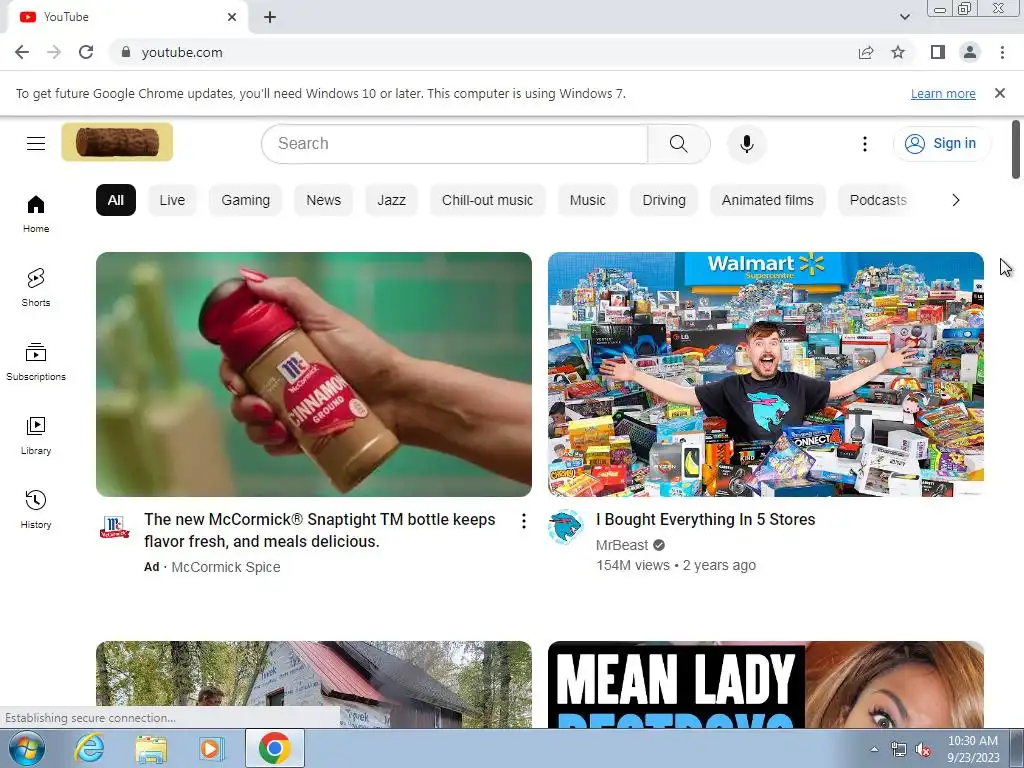1024x768 pixels.
Task: Show more category chips with right chevron
Action: click(x=955, y=200)
